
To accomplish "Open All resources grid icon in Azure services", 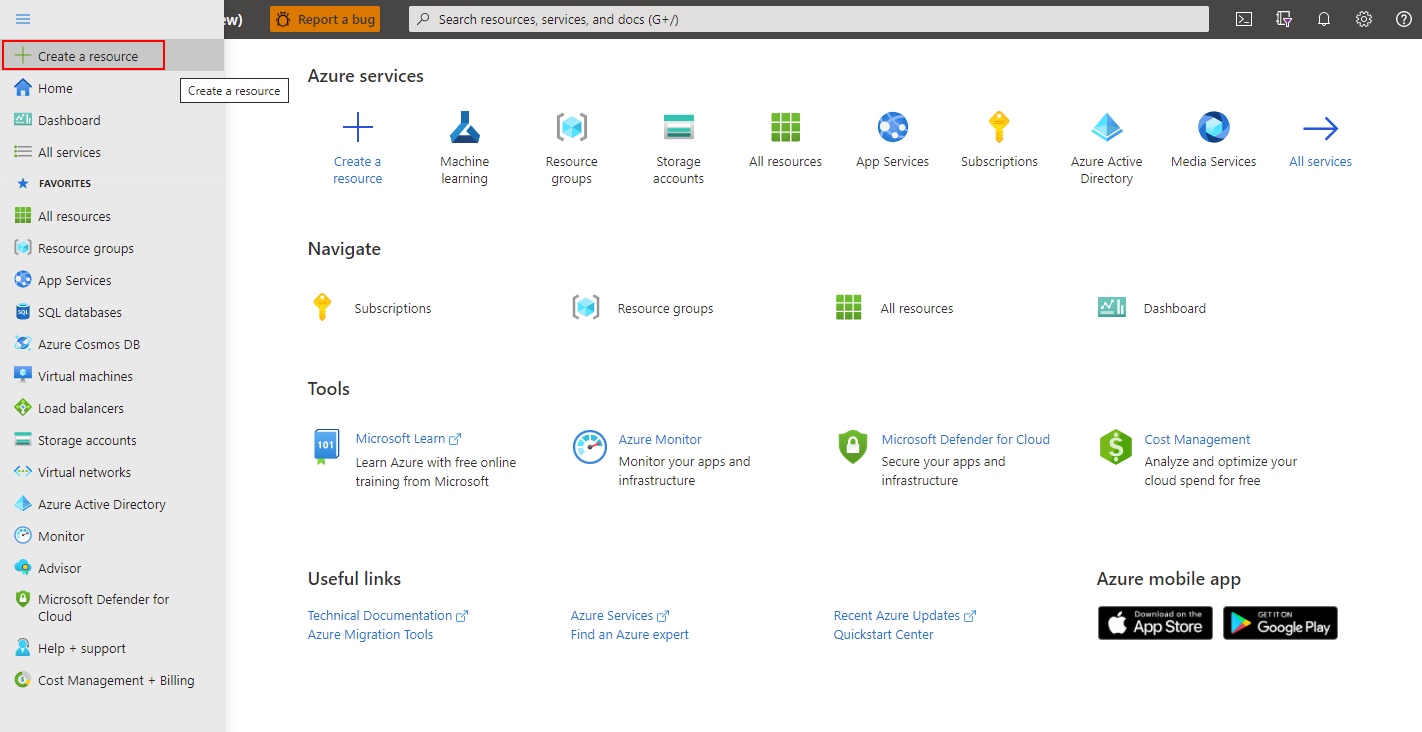I will tap(786, 128).
